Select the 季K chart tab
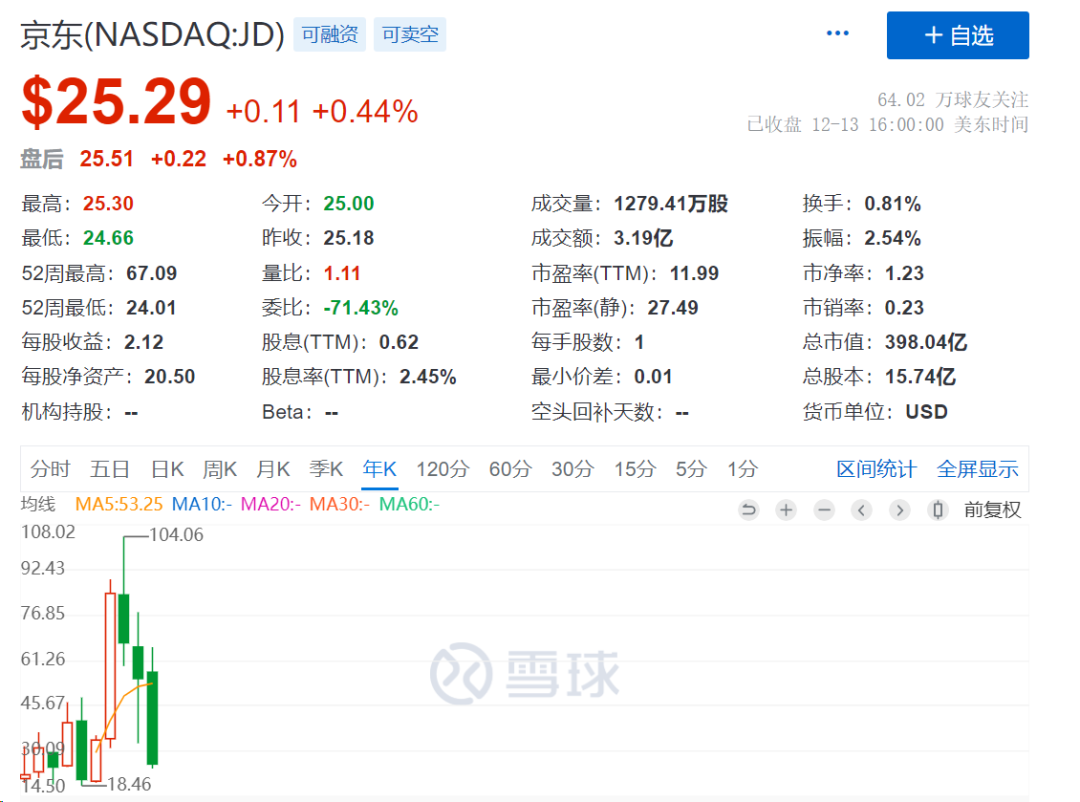The image size is (1080, 802). coord(326,469)
